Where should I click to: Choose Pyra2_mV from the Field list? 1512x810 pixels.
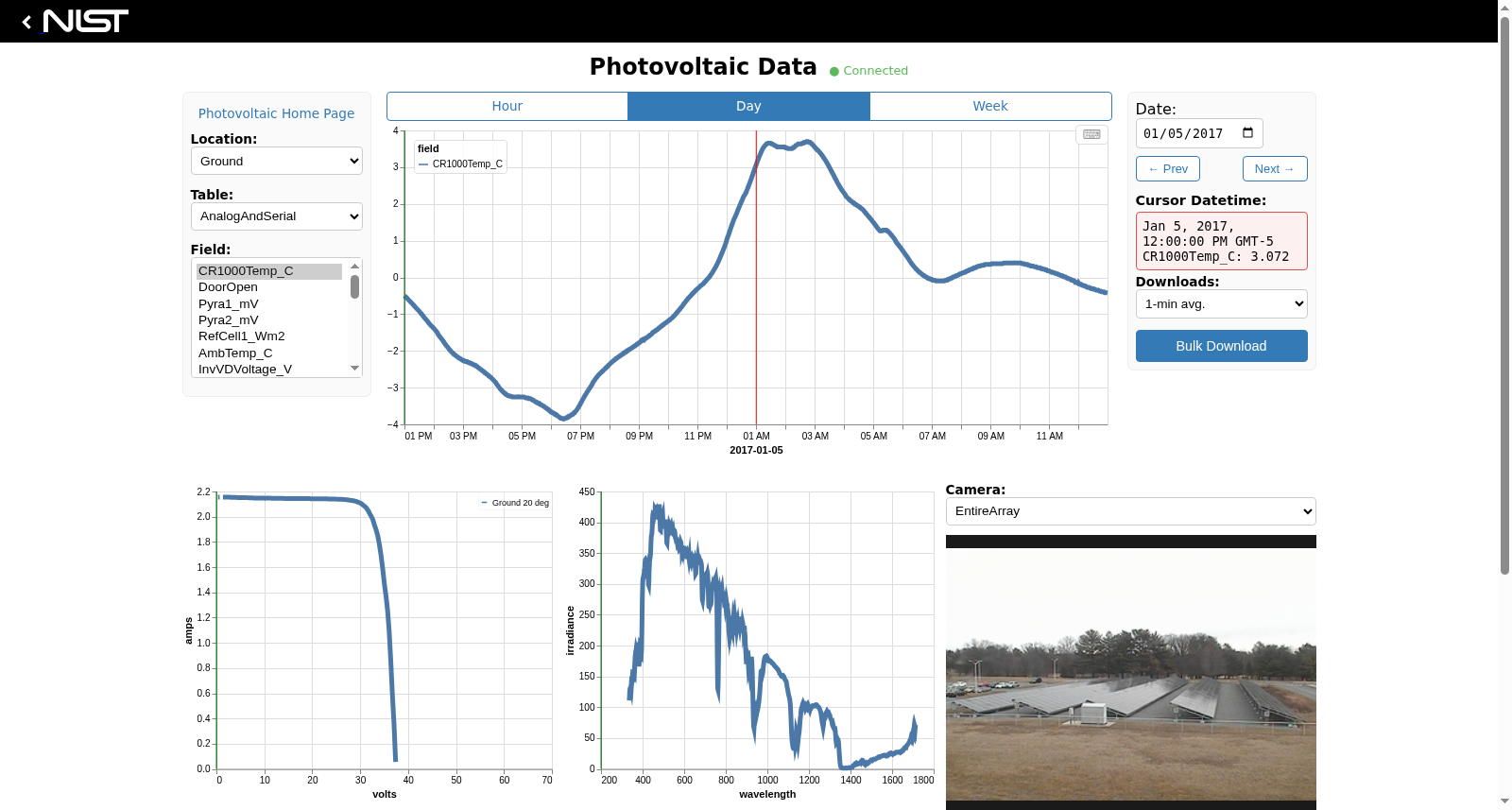coord(269,320)
